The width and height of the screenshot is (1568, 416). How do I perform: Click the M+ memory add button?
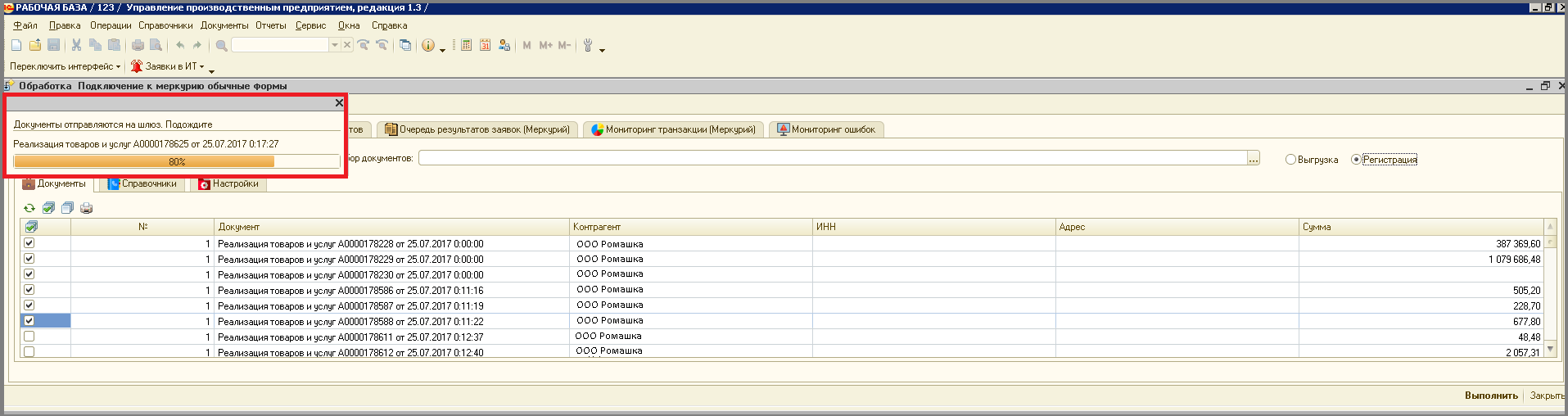(x=546, y=45)
